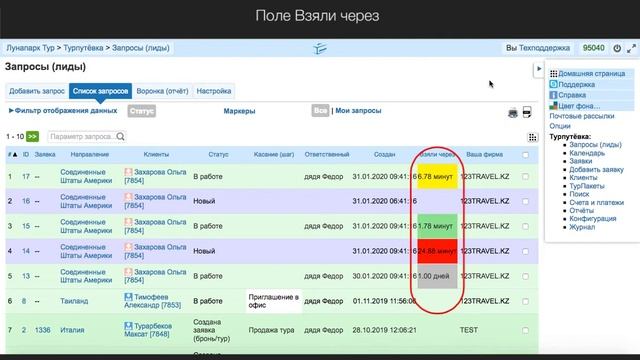Click the printer icon
The height and width of the screenshot is (360, 640).
(513, 113)
